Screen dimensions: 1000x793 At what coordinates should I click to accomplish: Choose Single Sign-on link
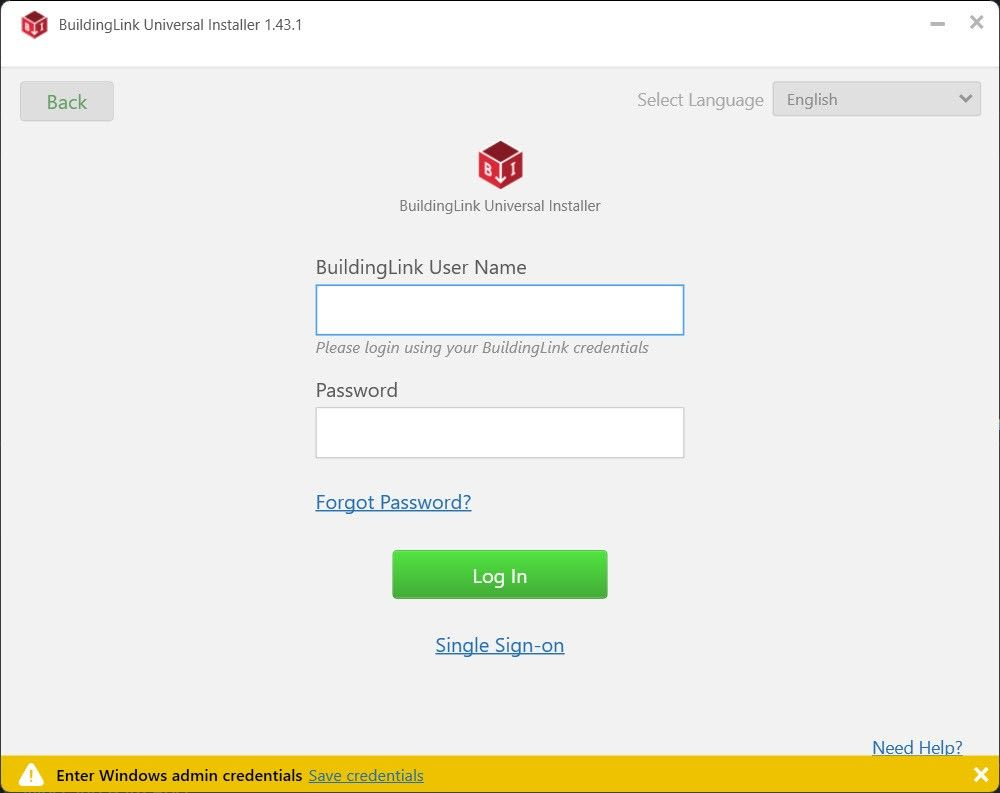[x=500, y=645]
